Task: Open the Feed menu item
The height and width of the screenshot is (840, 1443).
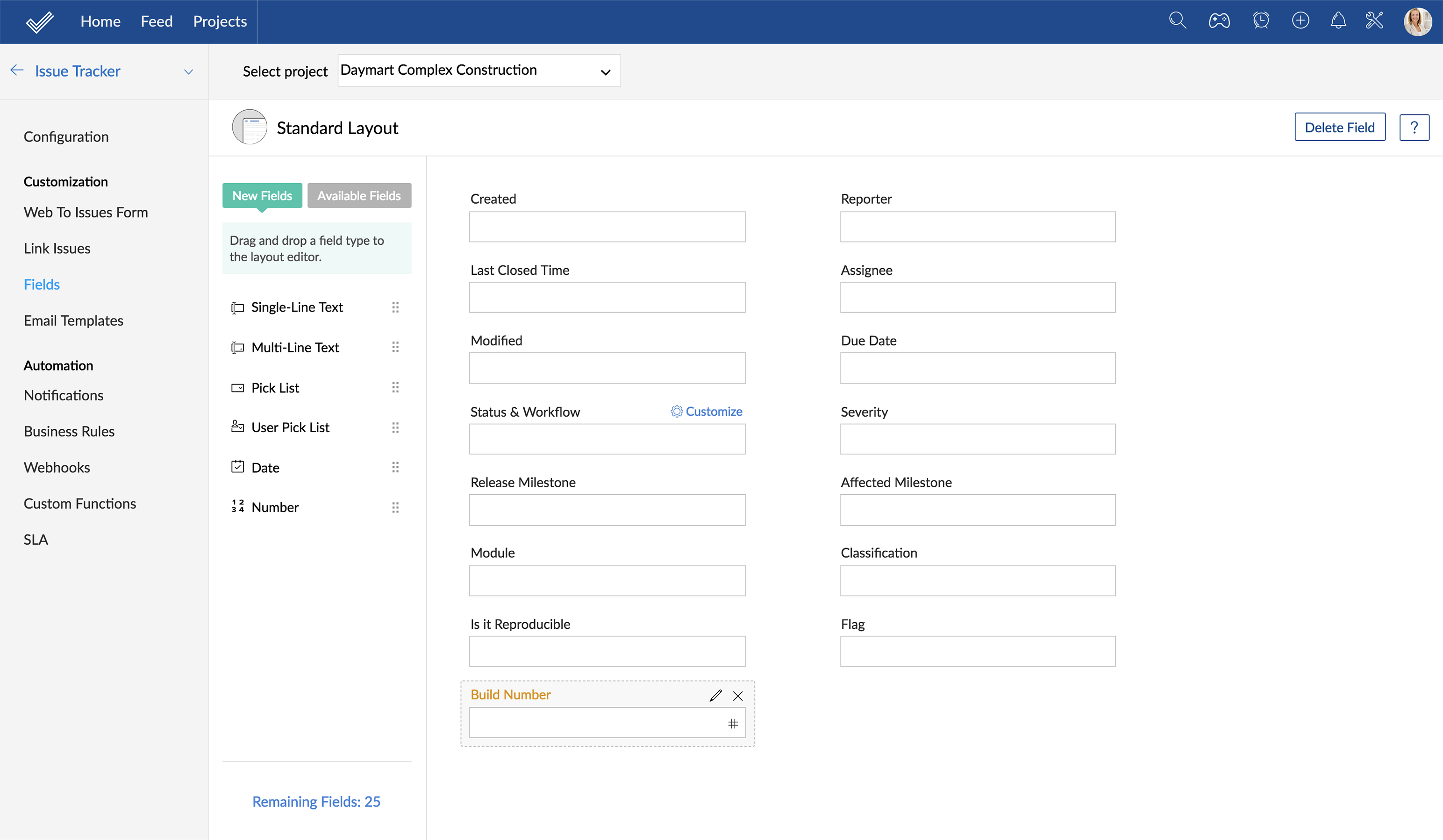Action: [157, 21]
